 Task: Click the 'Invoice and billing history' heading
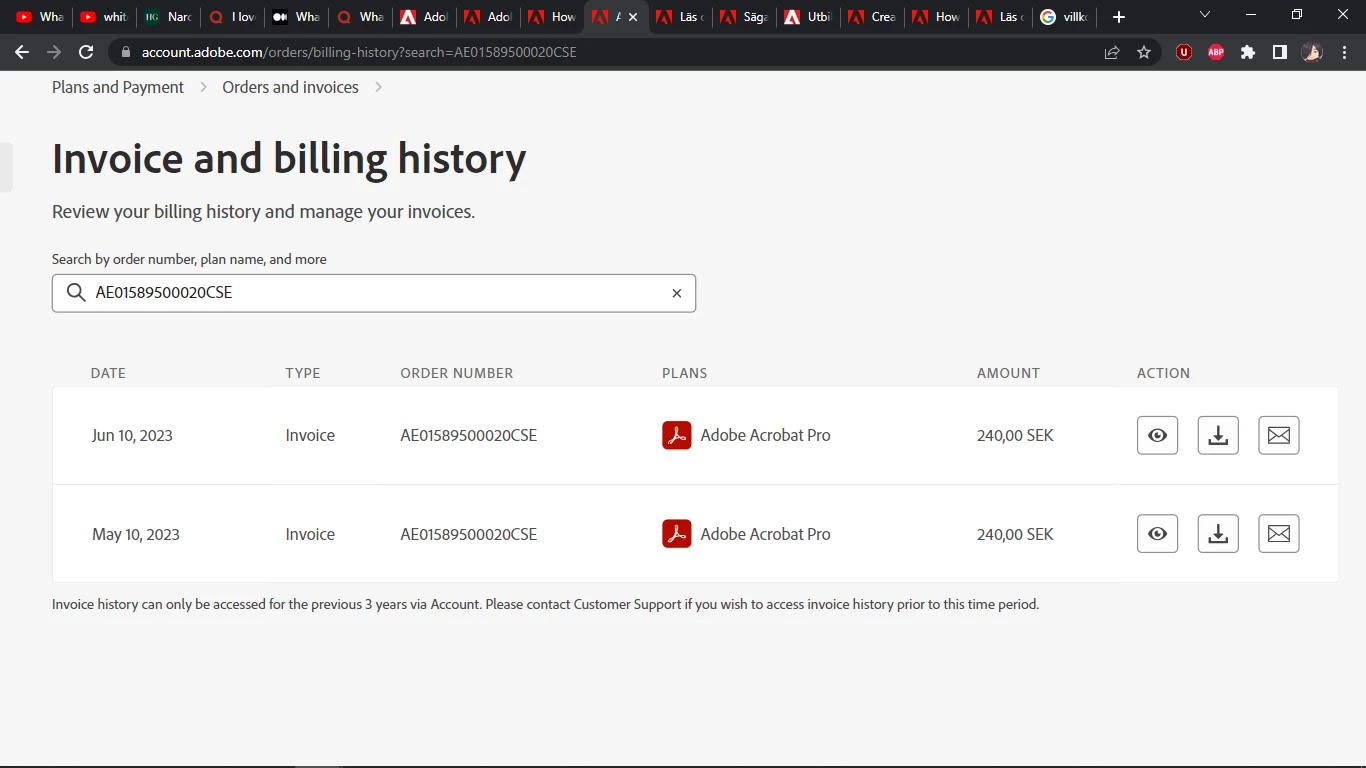coord(289,159)
